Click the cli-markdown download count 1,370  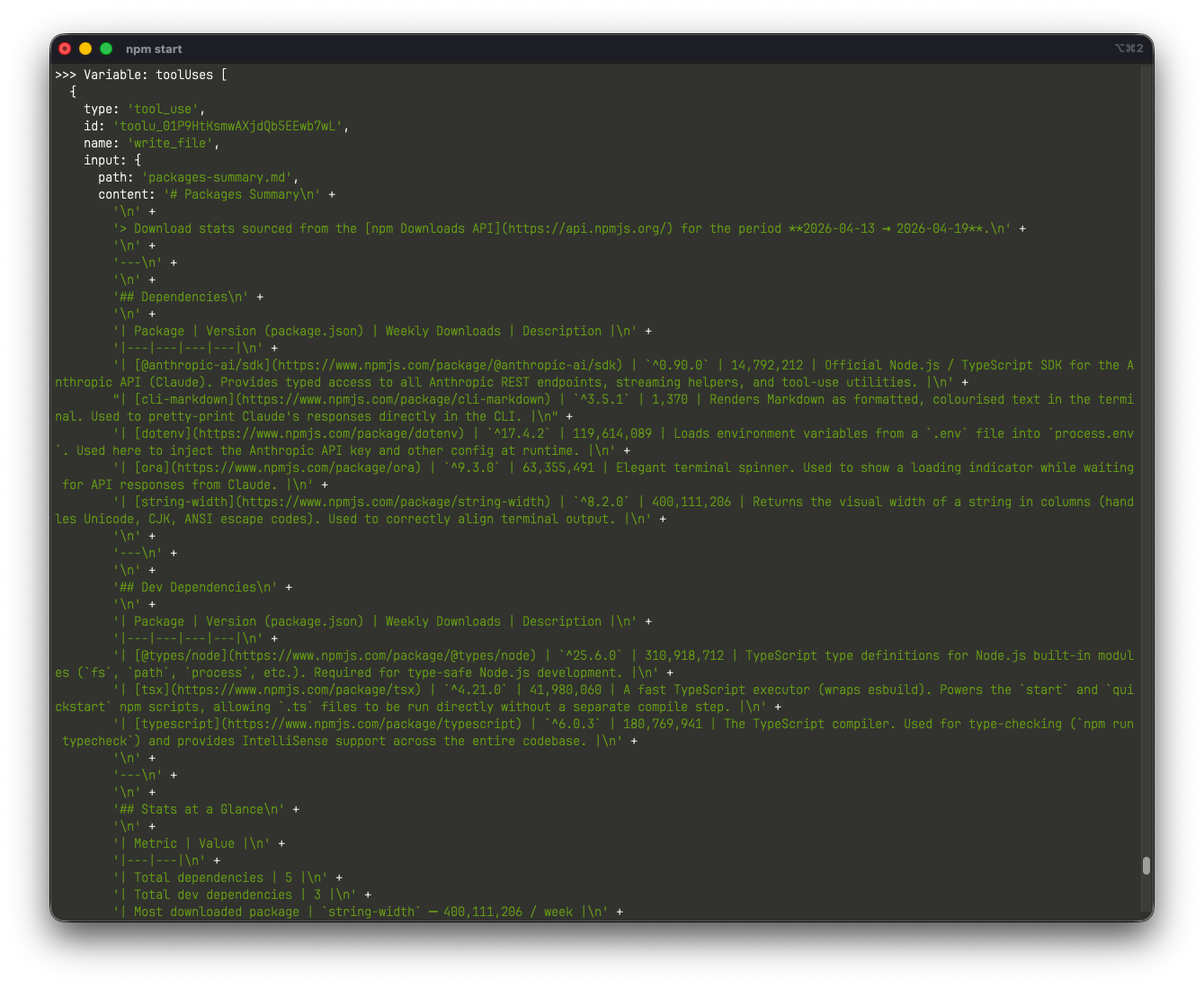click(x=670, y=399)
